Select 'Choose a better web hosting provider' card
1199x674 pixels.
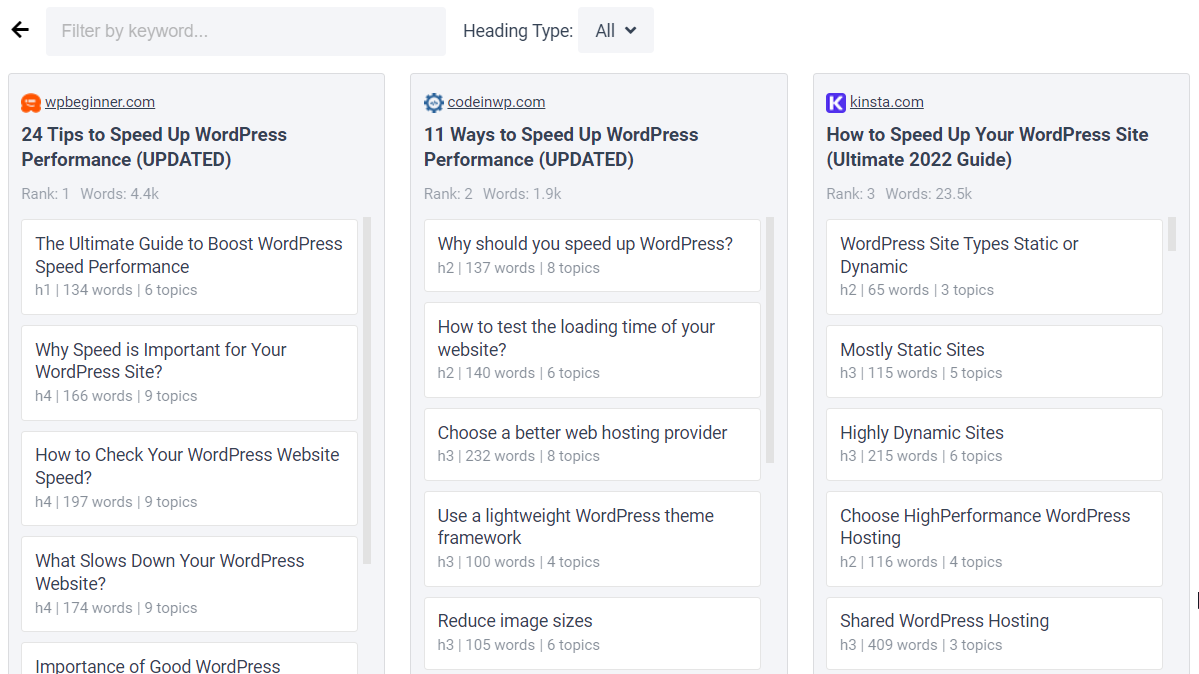[593, 444]
